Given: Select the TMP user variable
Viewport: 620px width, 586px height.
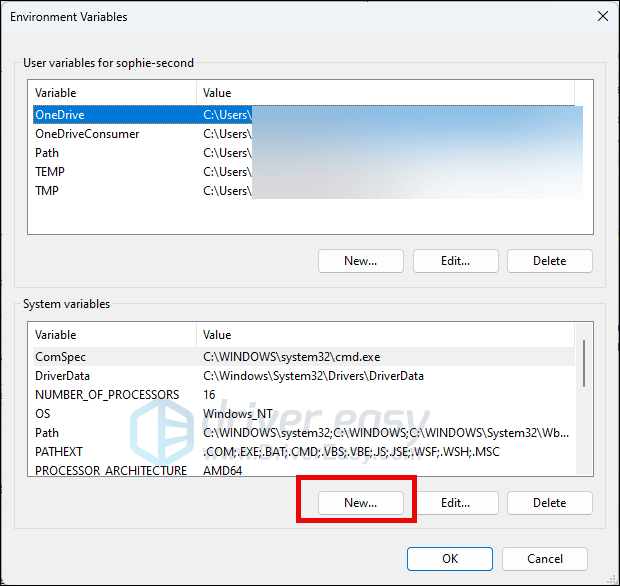Looking at the screenshot, I should coord(47,191).
